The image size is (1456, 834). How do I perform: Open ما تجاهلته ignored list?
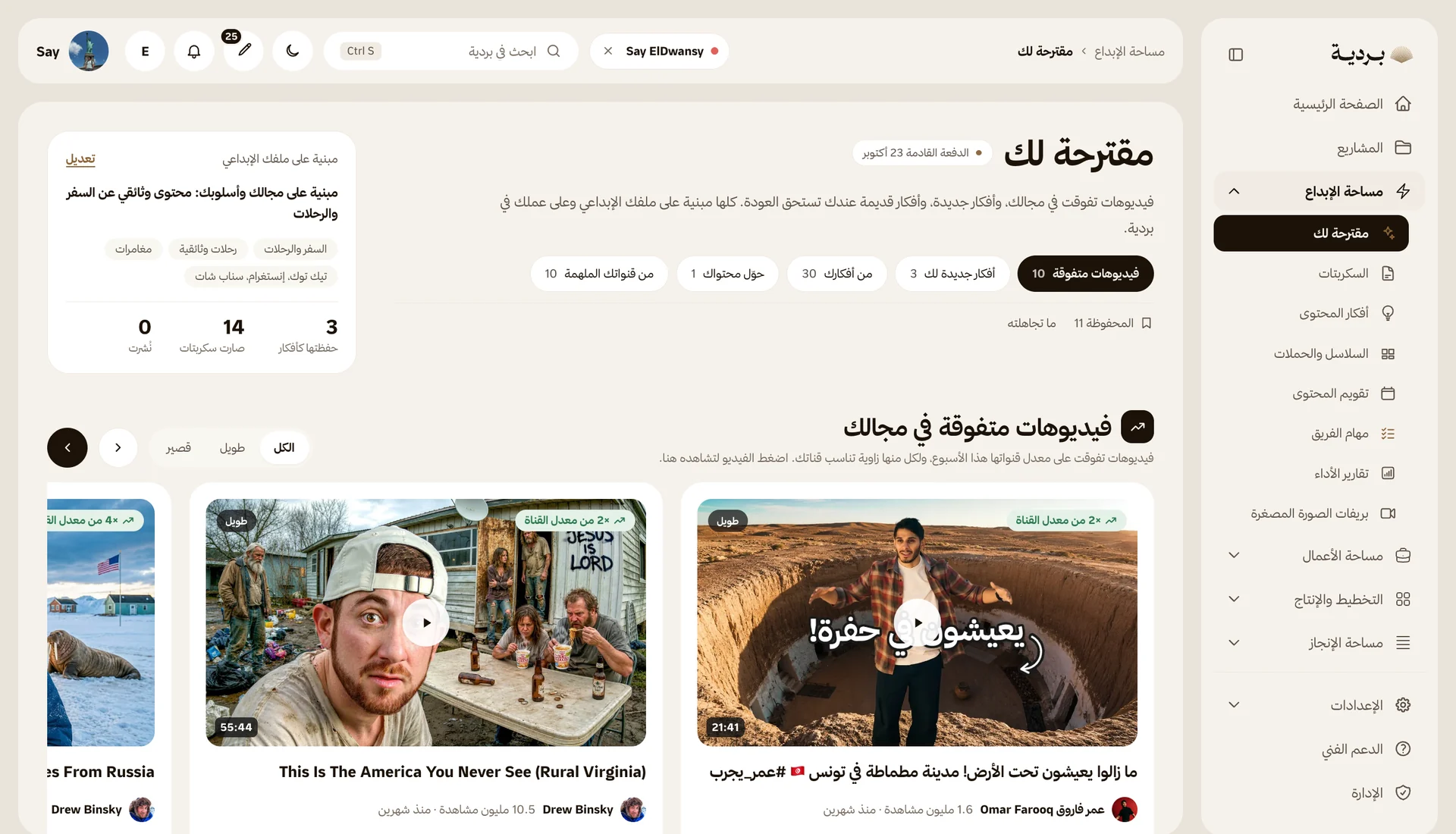(1031, 324)
